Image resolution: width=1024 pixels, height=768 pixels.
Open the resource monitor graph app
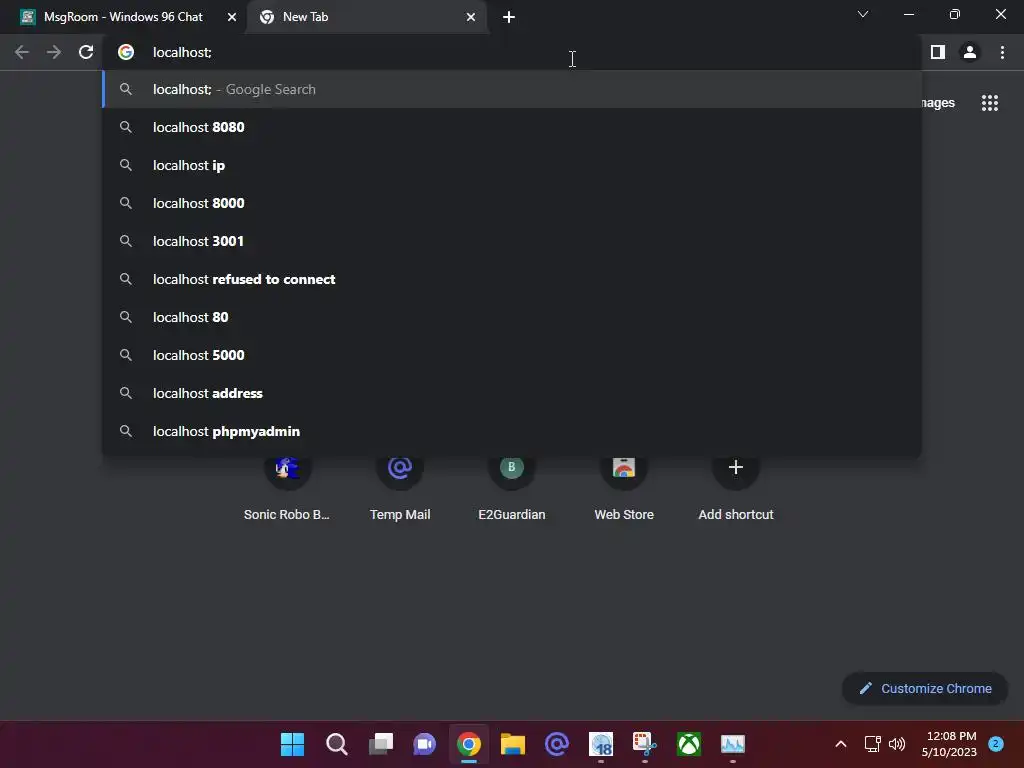click(733, 744)
